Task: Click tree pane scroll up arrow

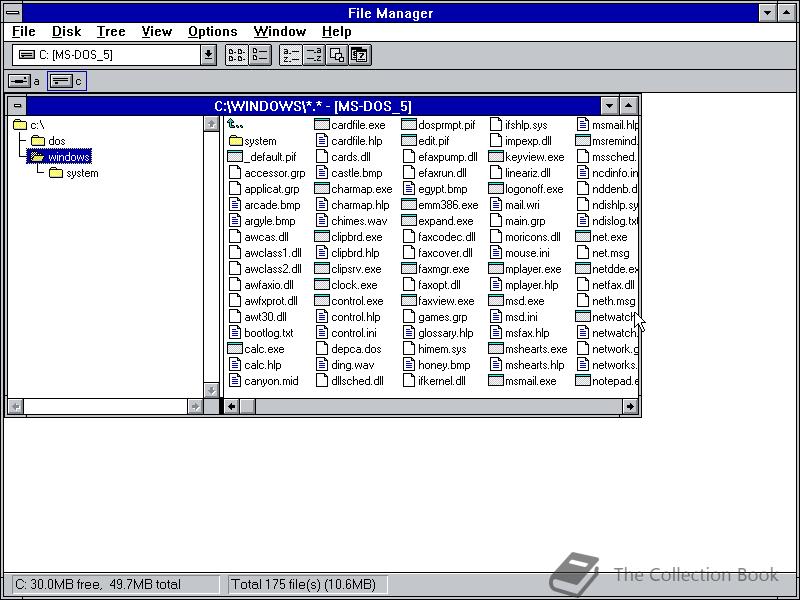Action: tap(211, 124)
